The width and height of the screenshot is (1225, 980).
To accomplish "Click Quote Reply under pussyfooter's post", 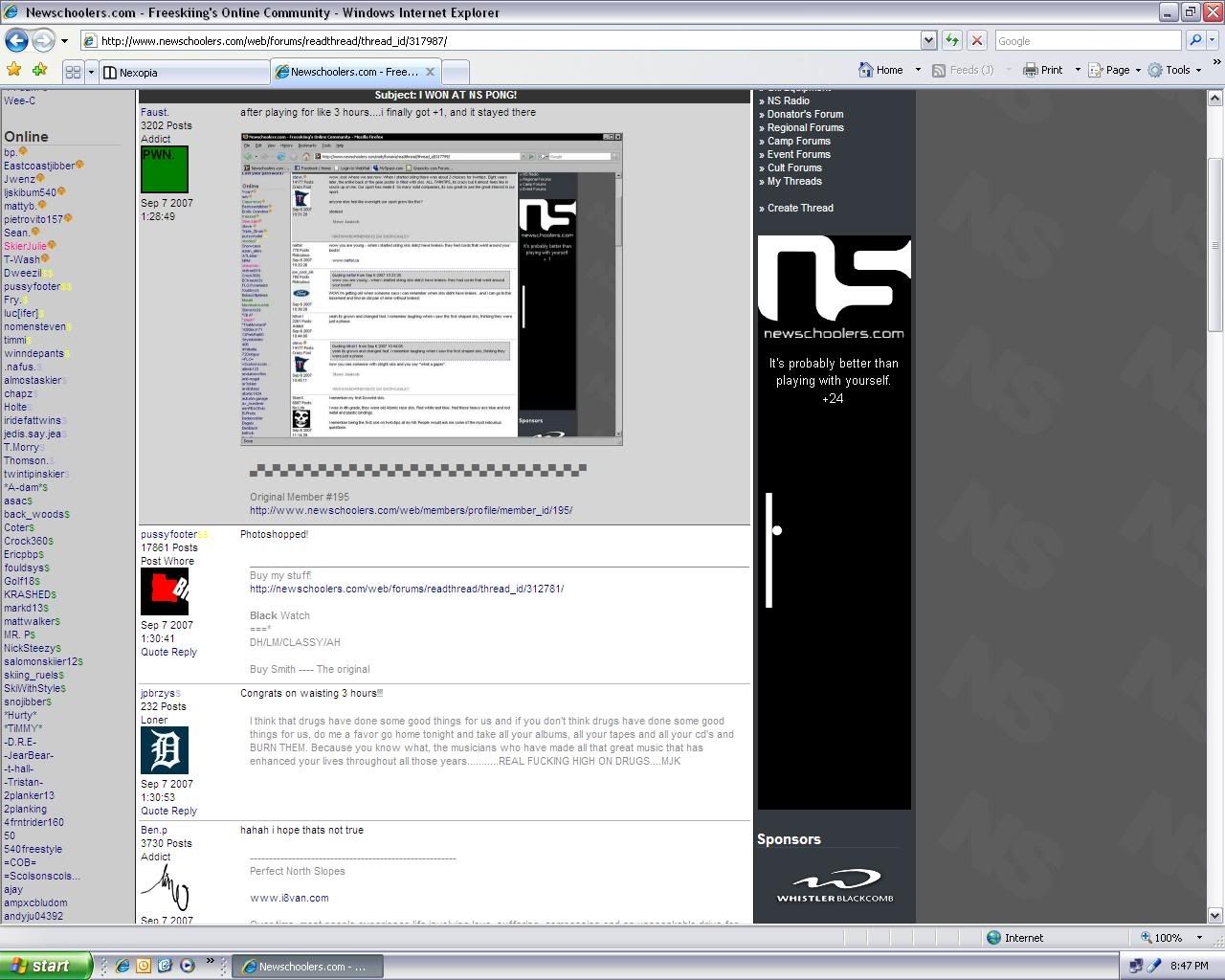I will pyautogui.click(x=168, y=652).
